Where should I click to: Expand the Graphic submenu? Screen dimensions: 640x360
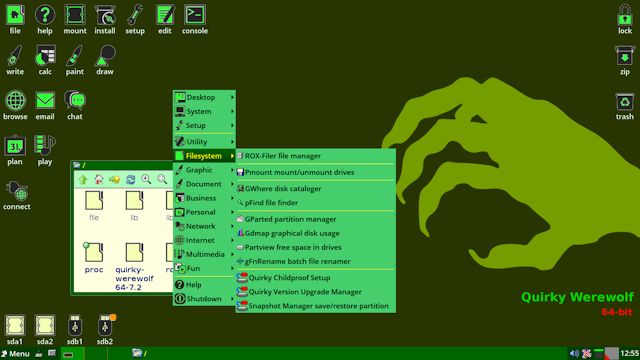204,170
